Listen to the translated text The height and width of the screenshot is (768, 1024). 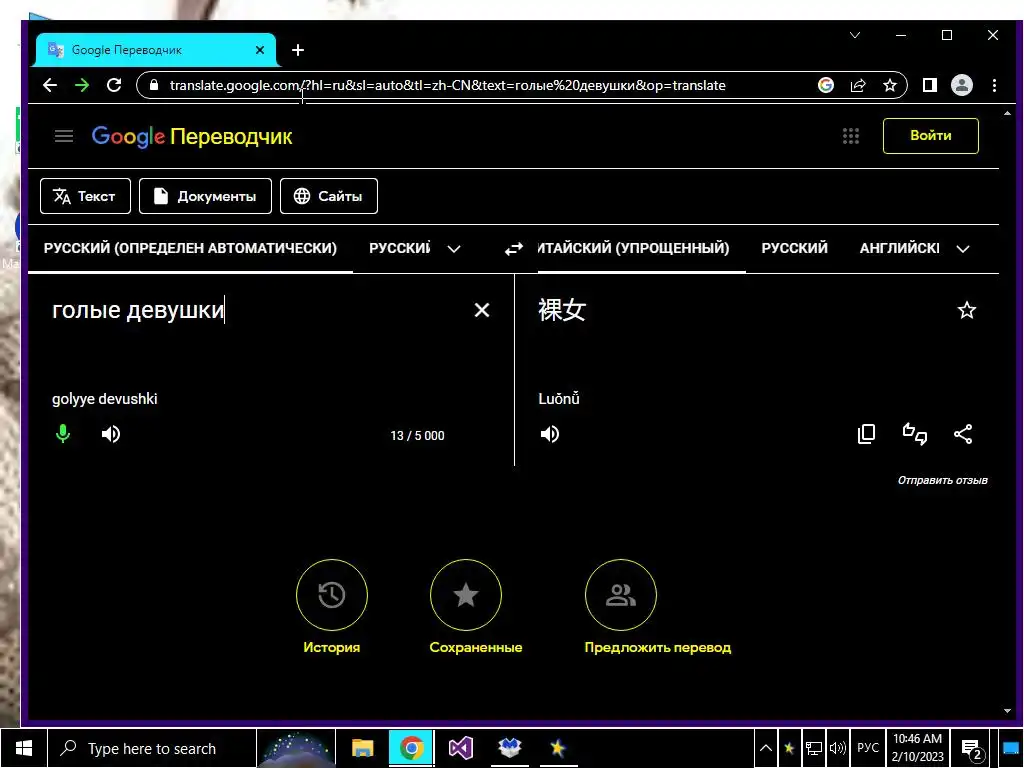click(550, 434)
